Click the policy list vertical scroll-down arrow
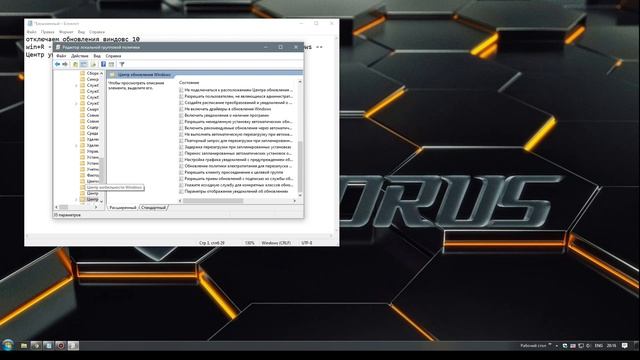The image size is (640, 360). (x=300, y=196)
